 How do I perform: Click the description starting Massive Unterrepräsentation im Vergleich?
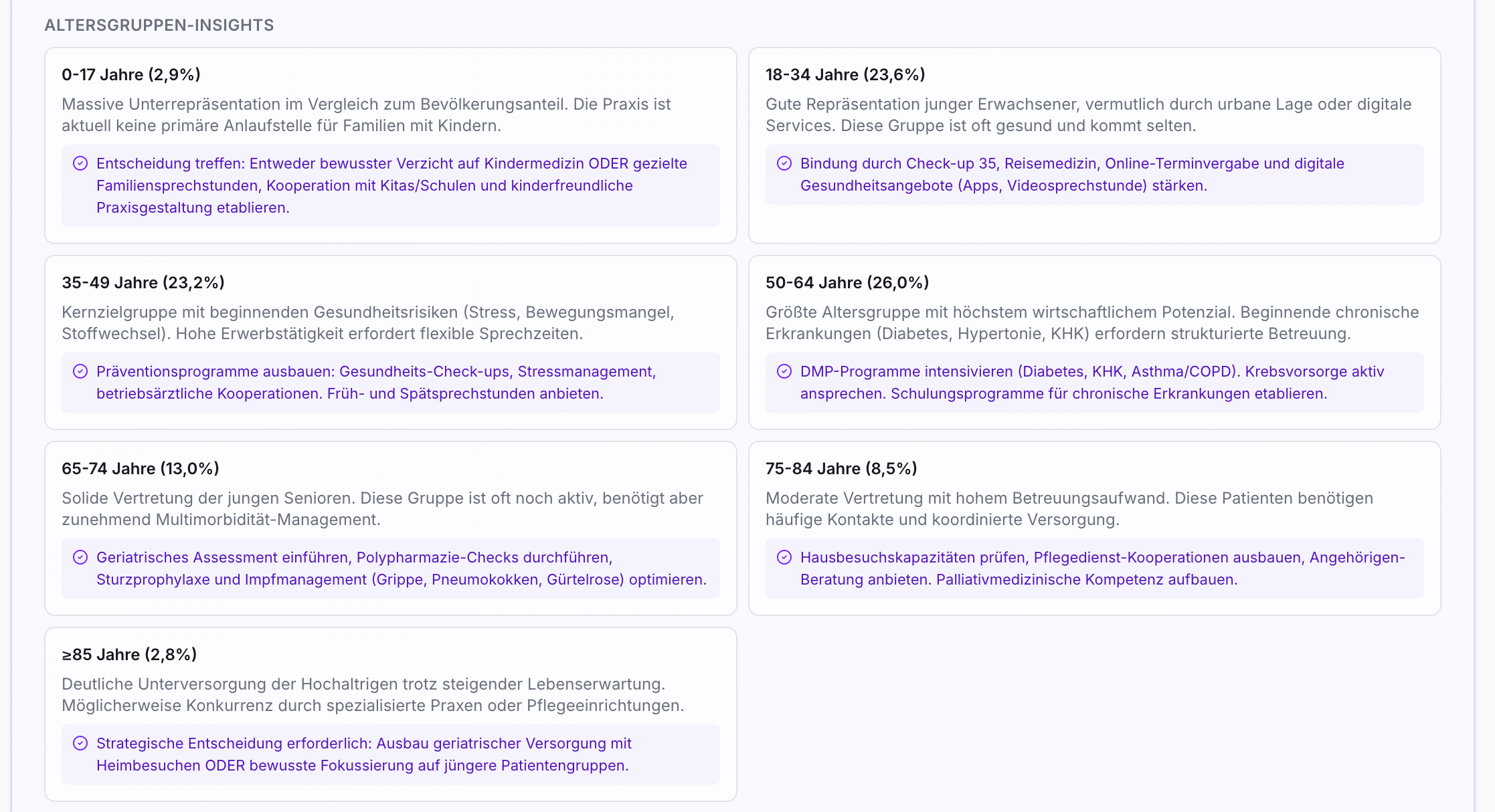point(366,115)
